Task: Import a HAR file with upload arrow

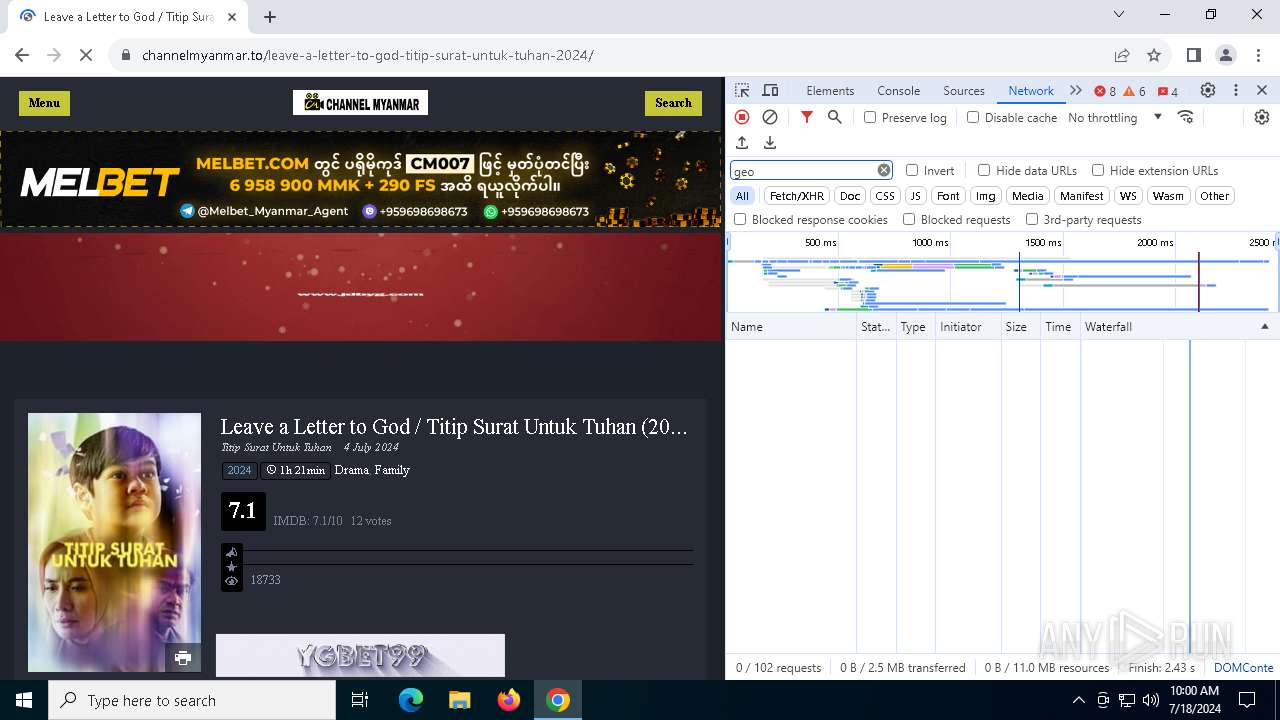Action: coord(742,143)
